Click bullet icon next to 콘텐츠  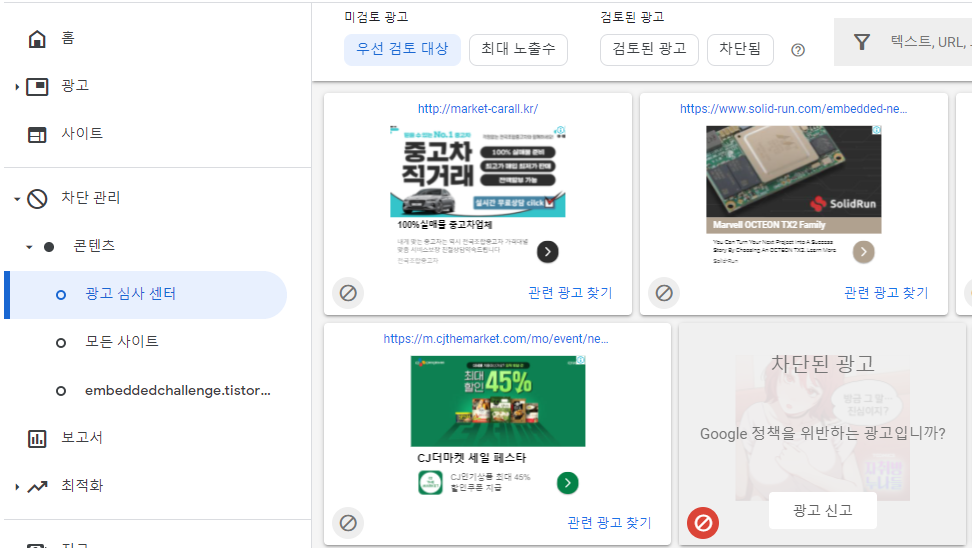[49, 247]
